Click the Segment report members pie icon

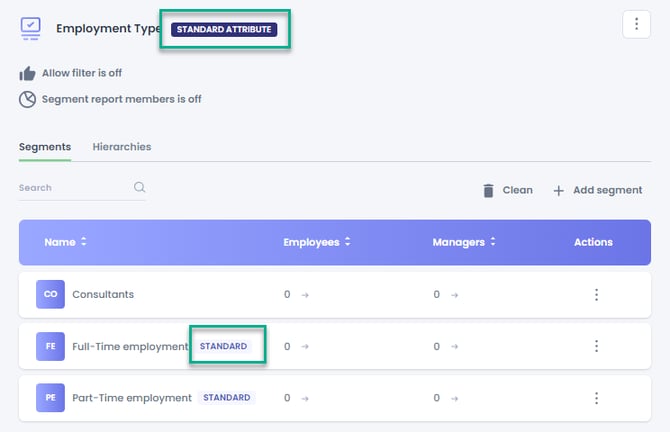tap(27, 99)
